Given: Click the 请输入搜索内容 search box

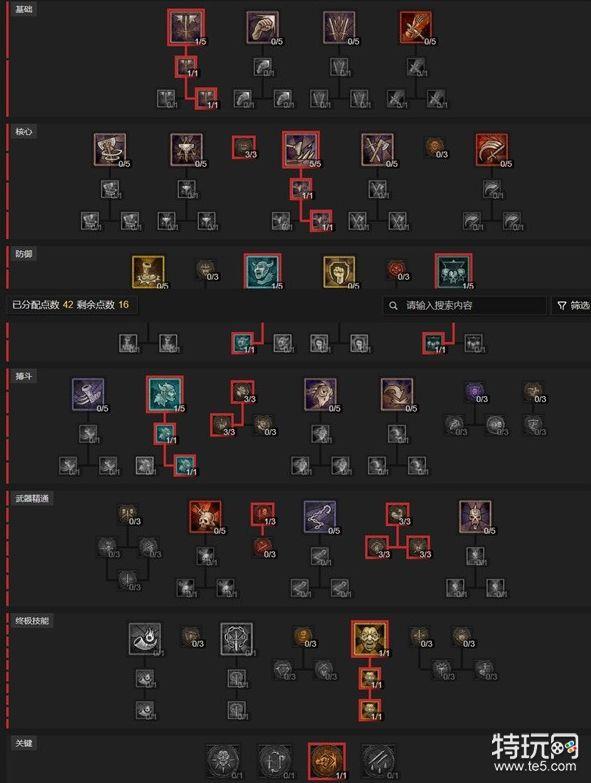Looking at the screenshot, I should pos(465,305).
